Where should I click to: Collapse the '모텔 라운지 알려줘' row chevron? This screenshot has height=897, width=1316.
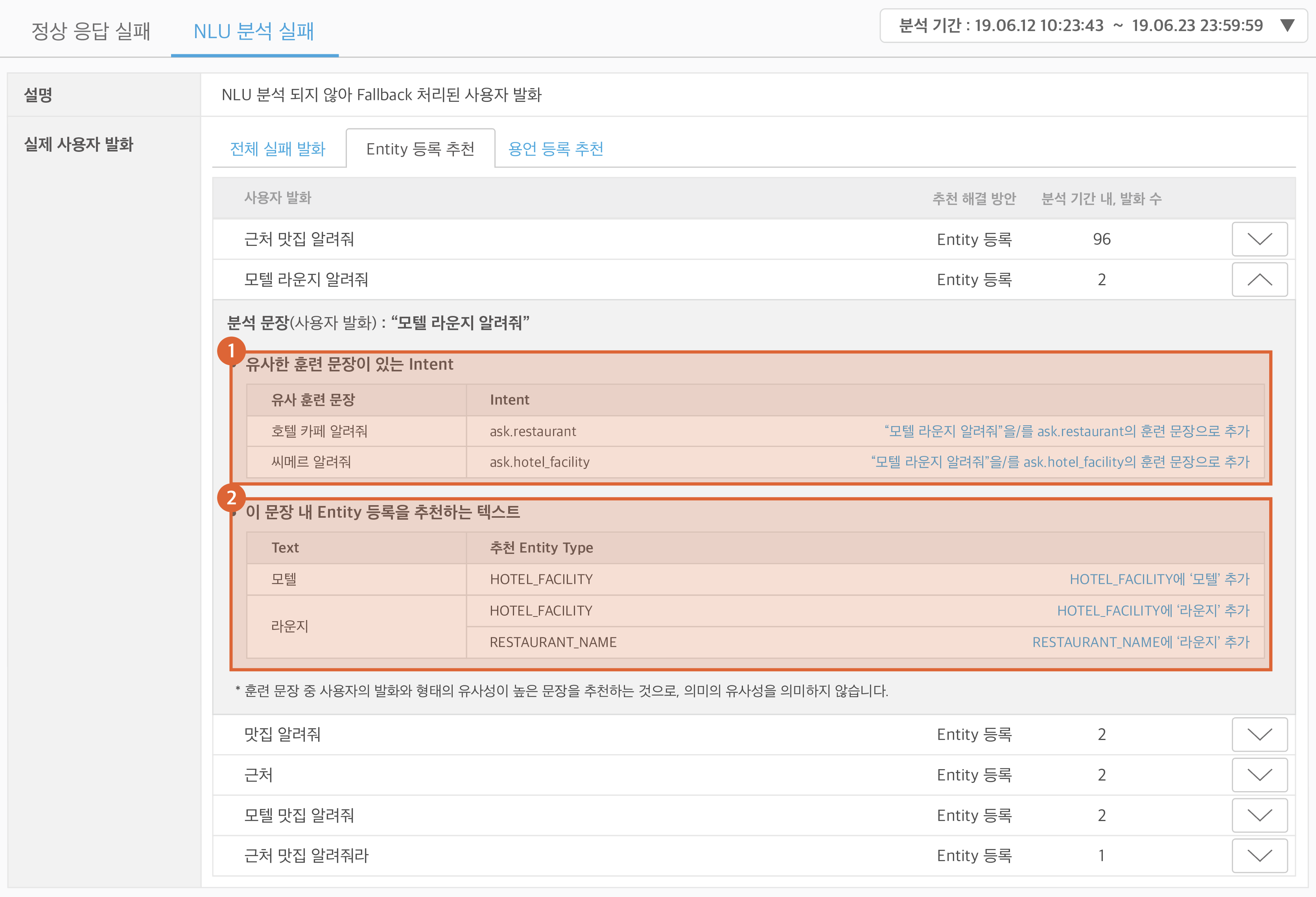click(x=1259, y=279)
